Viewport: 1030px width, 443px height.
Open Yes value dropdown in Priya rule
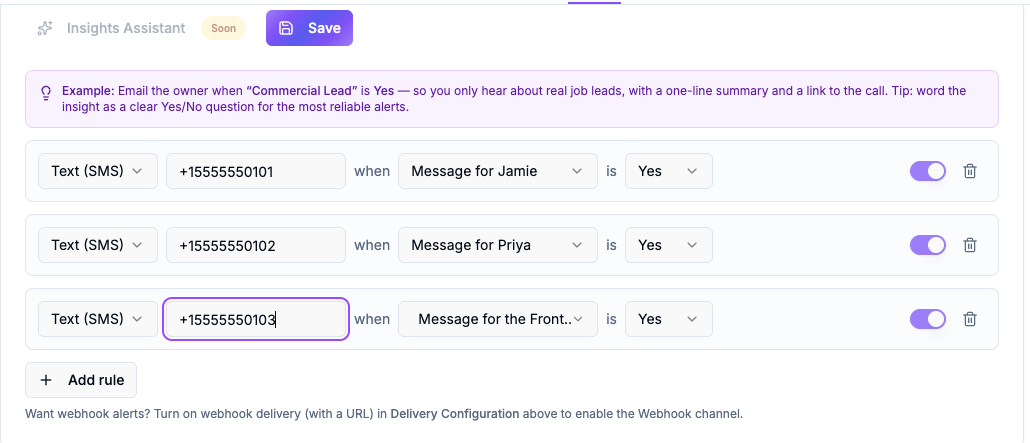669,245
